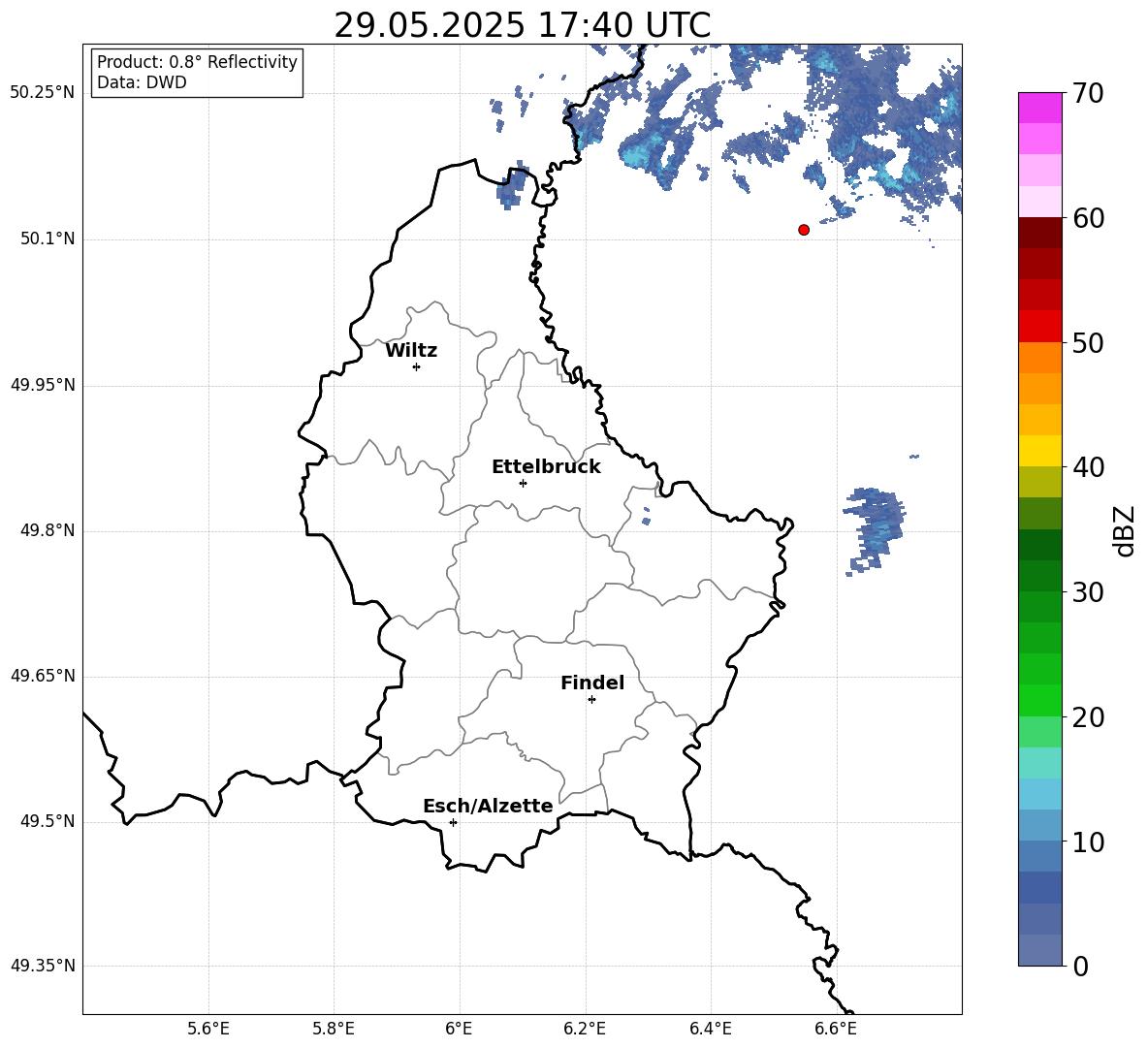The width and height of the screenshot is (1148, 1048).
Task: Click the Product: 0.8° Reflectivity text
Action: click(x=197, y=62)
